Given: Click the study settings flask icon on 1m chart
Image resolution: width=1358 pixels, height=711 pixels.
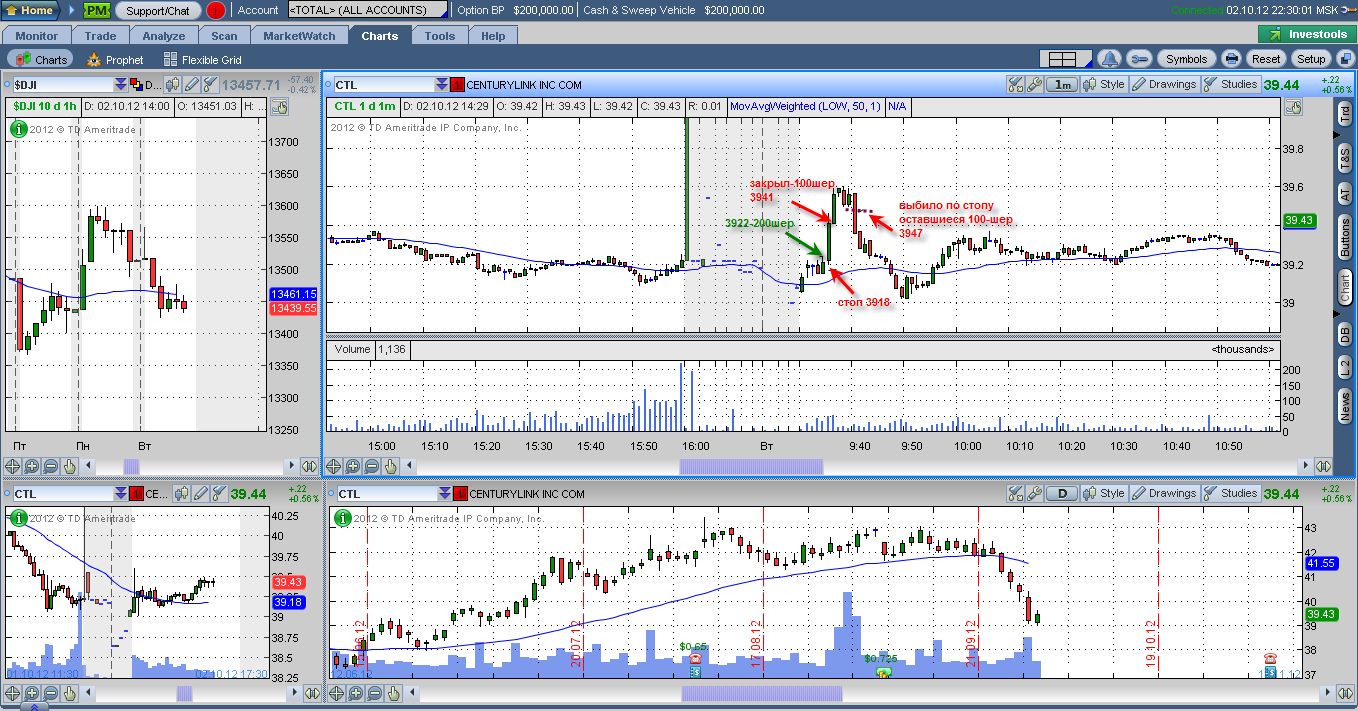Looking at the screenshot, I should click(1016, 85).
